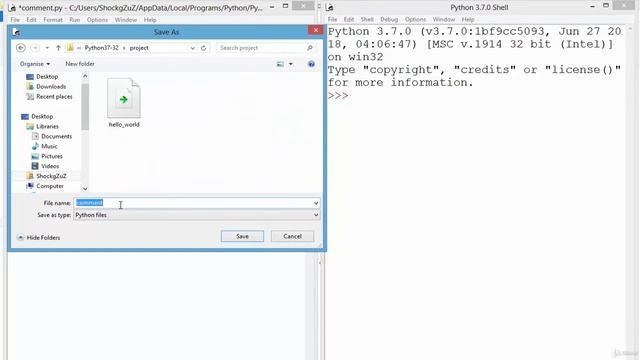
Task: Open Shell menu in Python Shell
Action: pos(367,19)
